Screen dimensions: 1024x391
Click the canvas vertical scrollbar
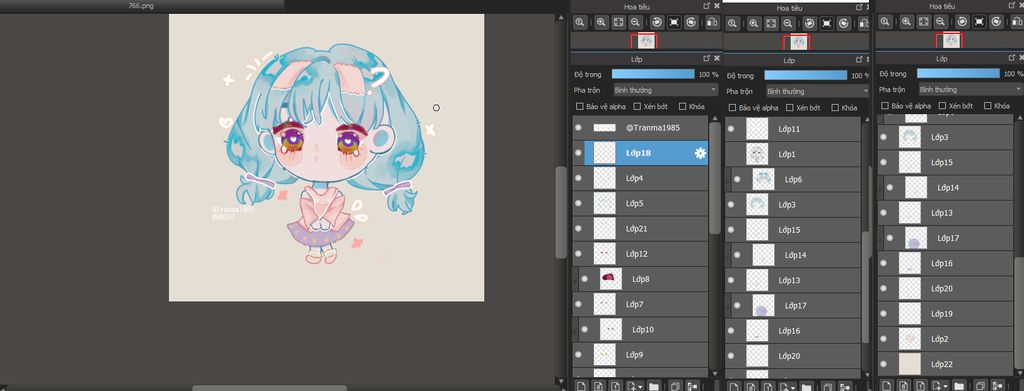pos(561,212)
